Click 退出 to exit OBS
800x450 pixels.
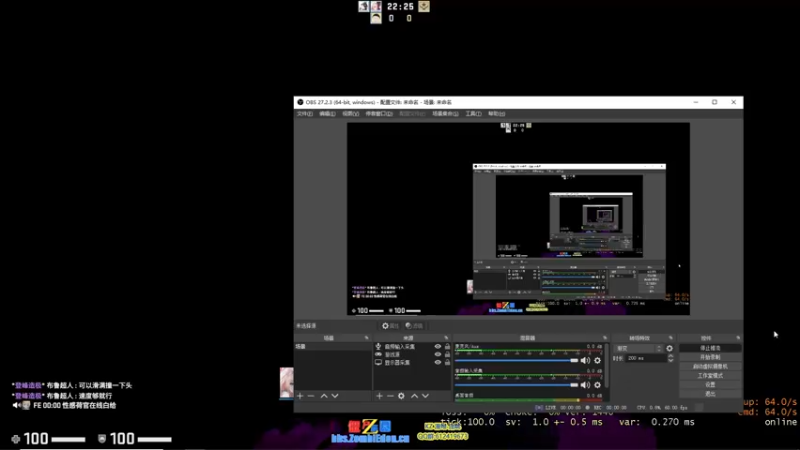coord(710,394)
